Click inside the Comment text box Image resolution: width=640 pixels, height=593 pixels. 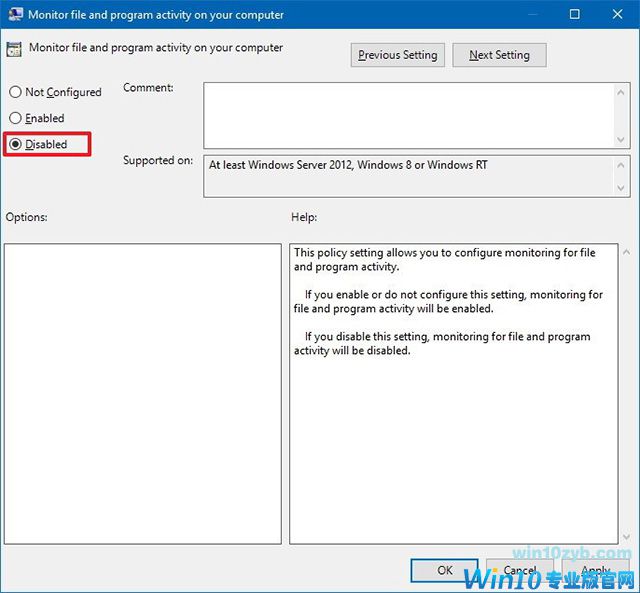[409, 115]
